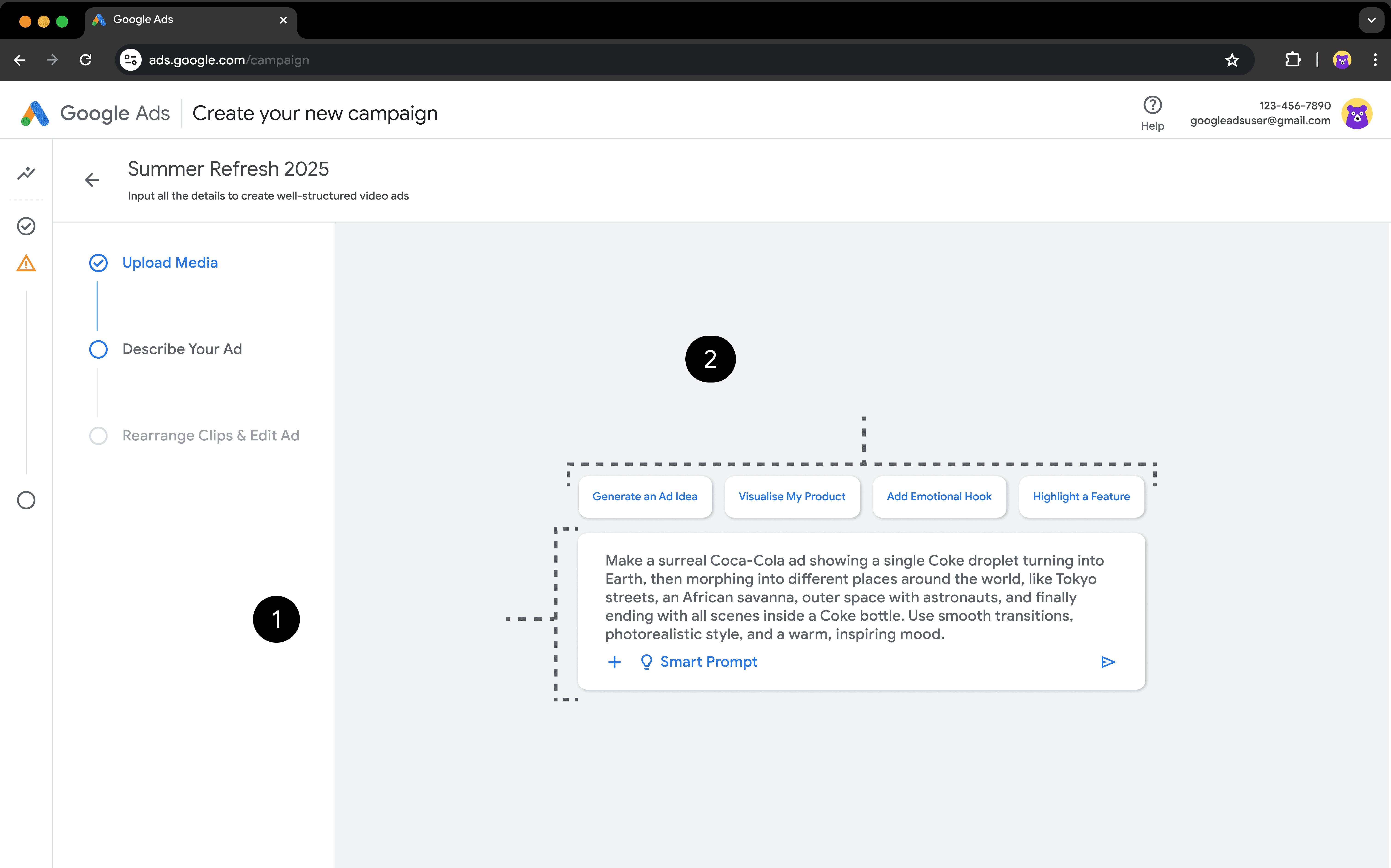
Task: Select the Upload Media completed step
Action: pyautogui.click(x=170, y=263)
